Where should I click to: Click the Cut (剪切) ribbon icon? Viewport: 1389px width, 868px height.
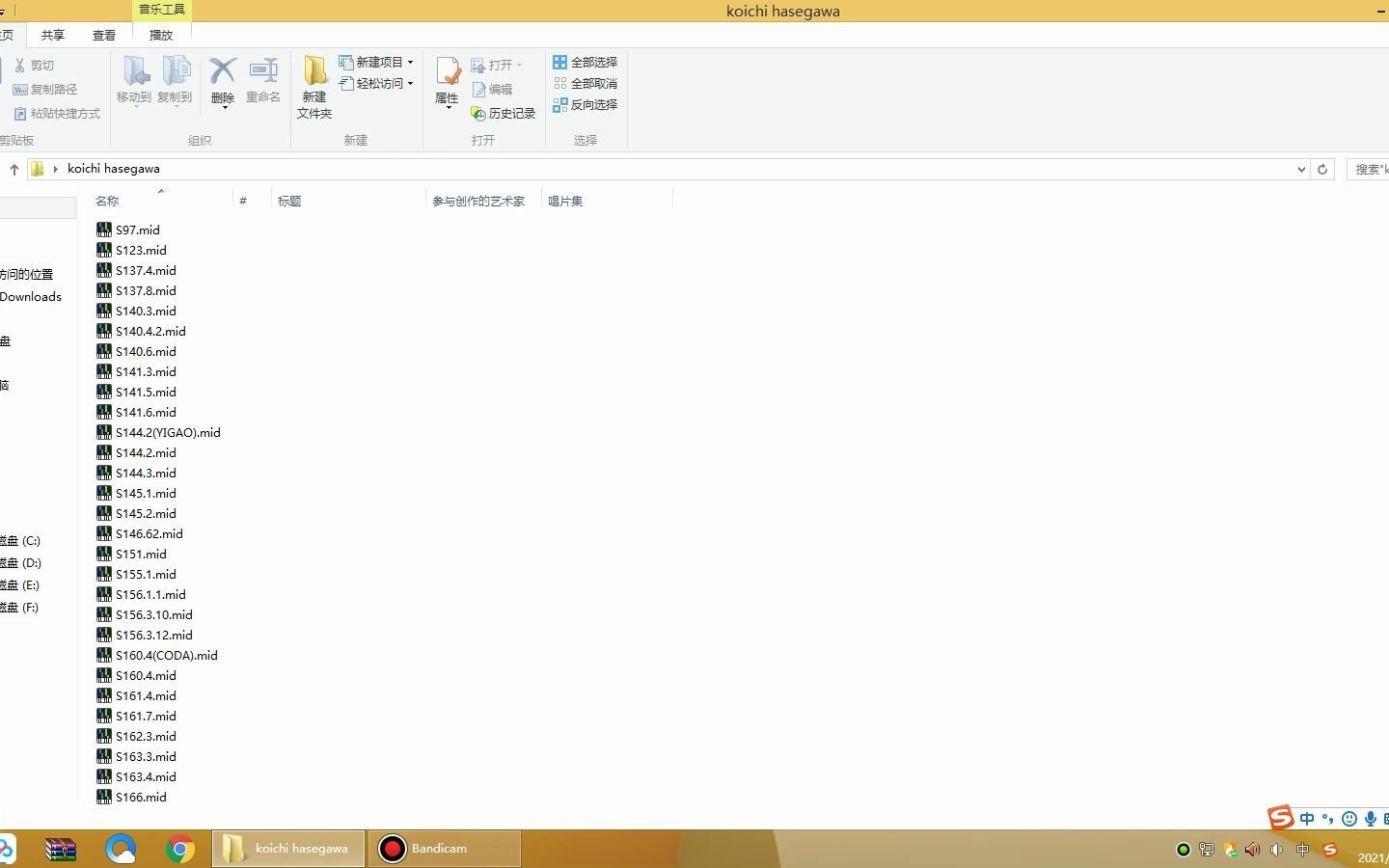click(x=19, y=66)
